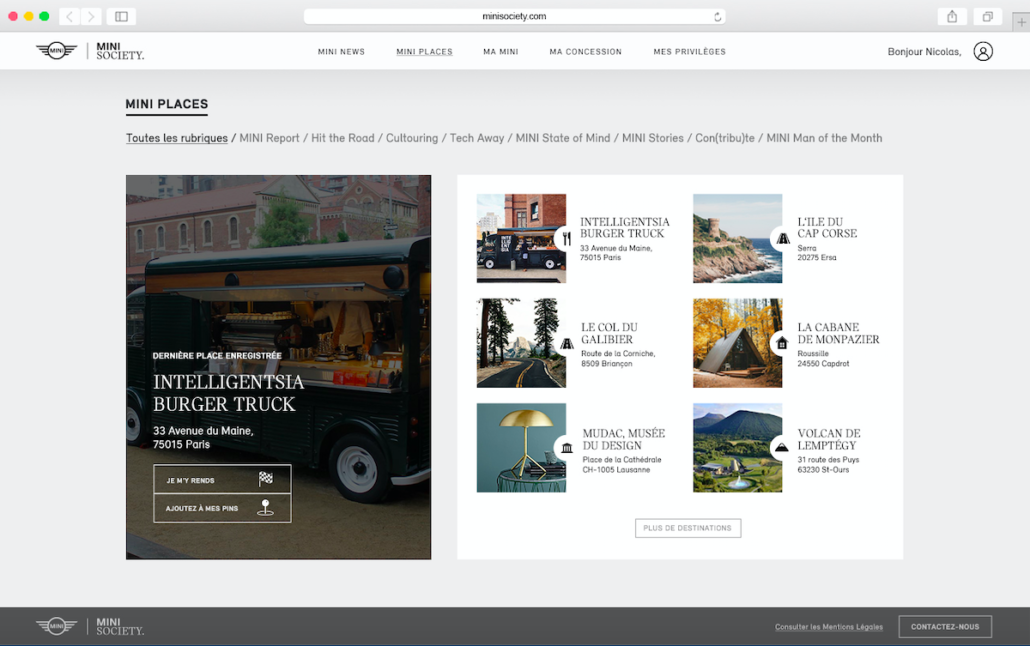Filter by MINI Stories
1030x646 pixels.
point(653,138)
